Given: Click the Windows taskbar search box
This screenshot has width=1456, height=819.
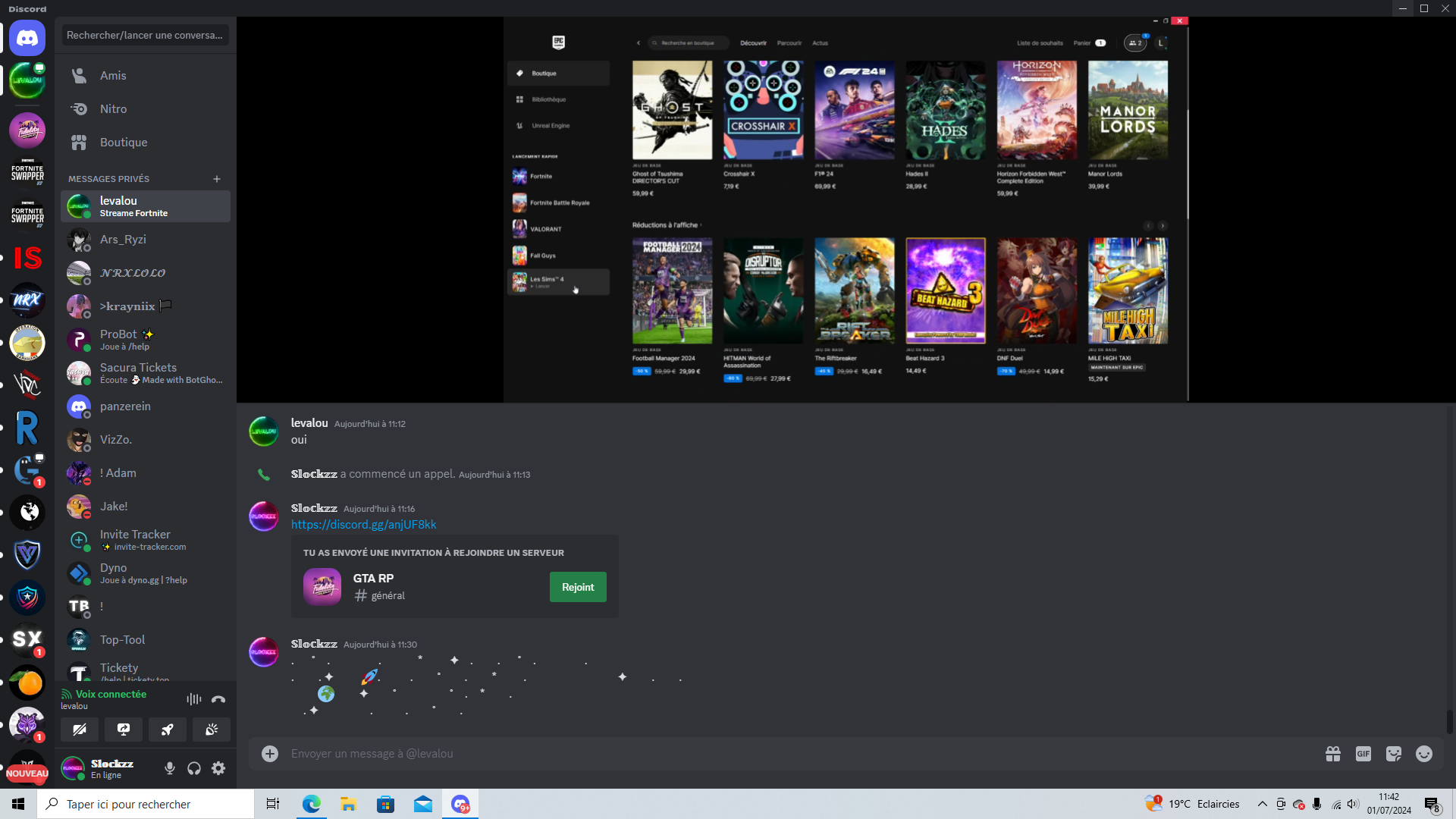Looking at the screenshot, I should (x=146, y=804).
